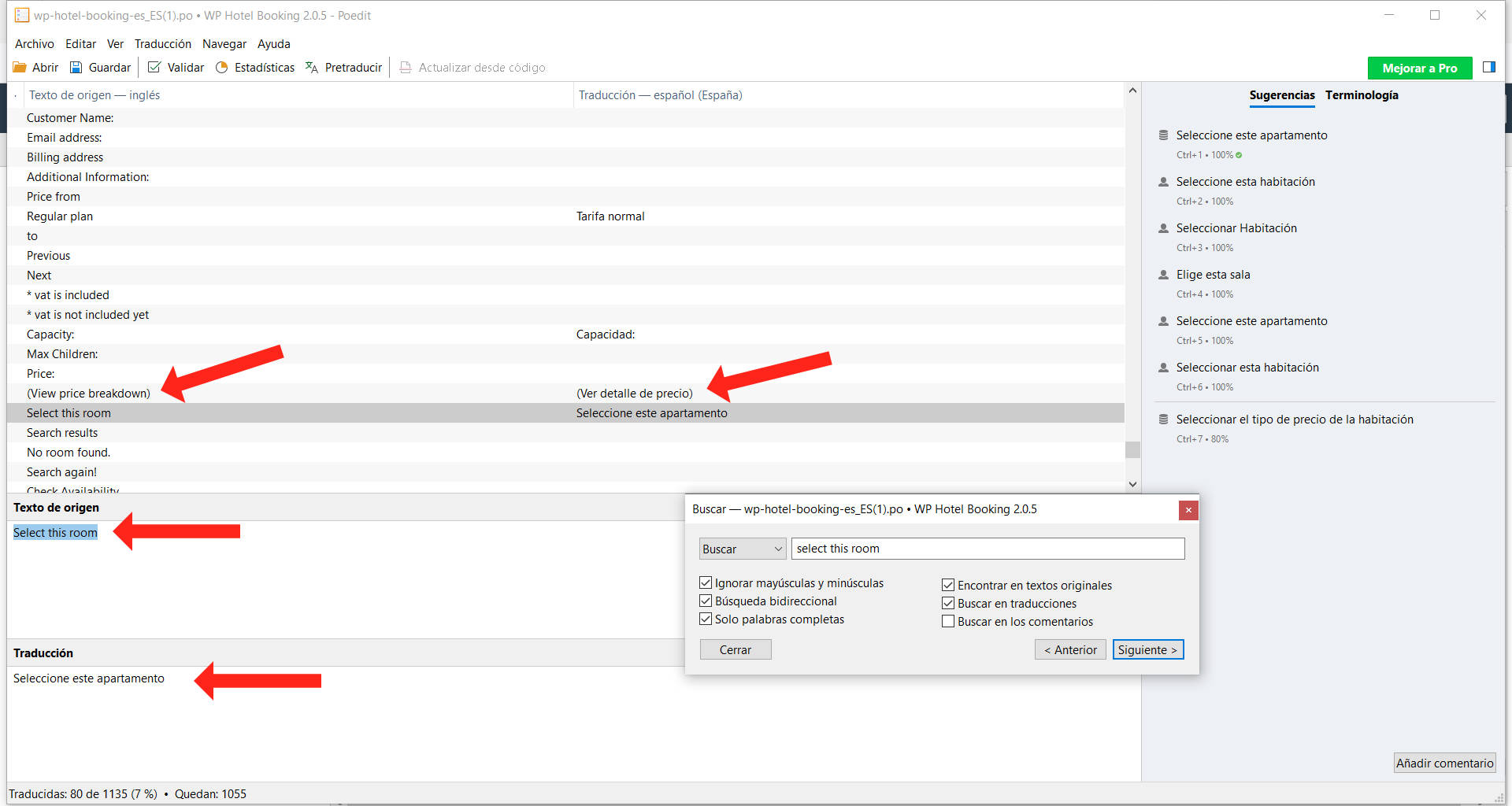Close the Buscar dialog with red X
1512x806 pixels.
point(1188,510)
